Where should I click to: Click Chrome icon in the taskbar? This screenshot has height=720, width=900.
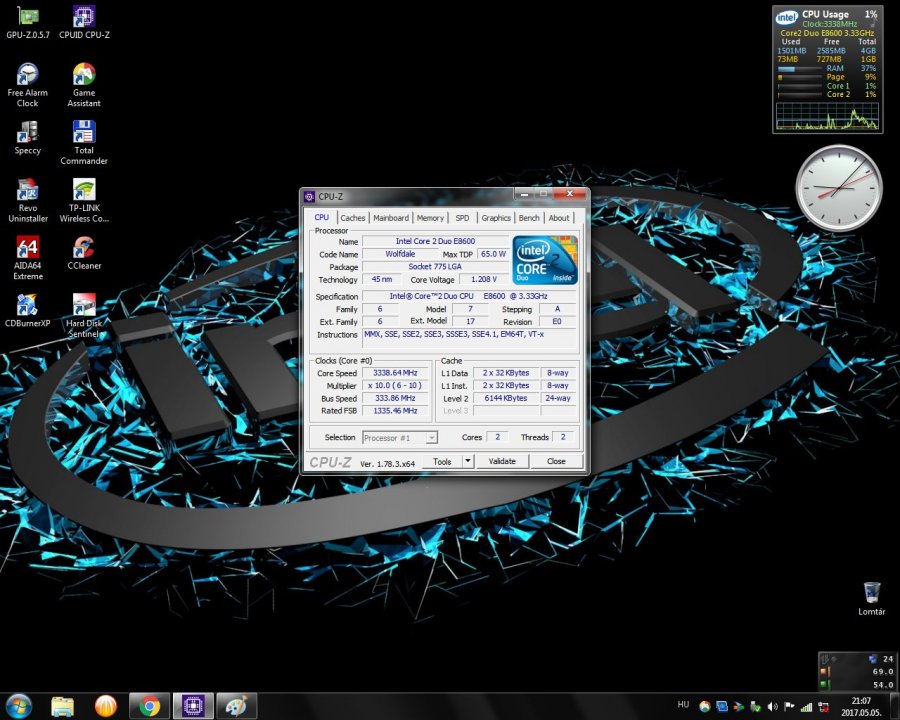(x=150, y=706)
